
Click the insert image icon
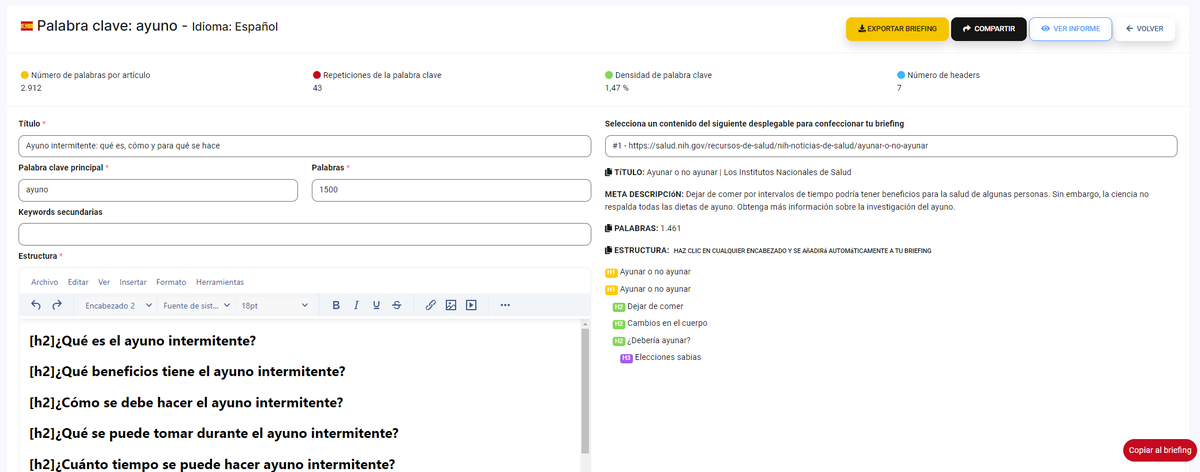451,305
